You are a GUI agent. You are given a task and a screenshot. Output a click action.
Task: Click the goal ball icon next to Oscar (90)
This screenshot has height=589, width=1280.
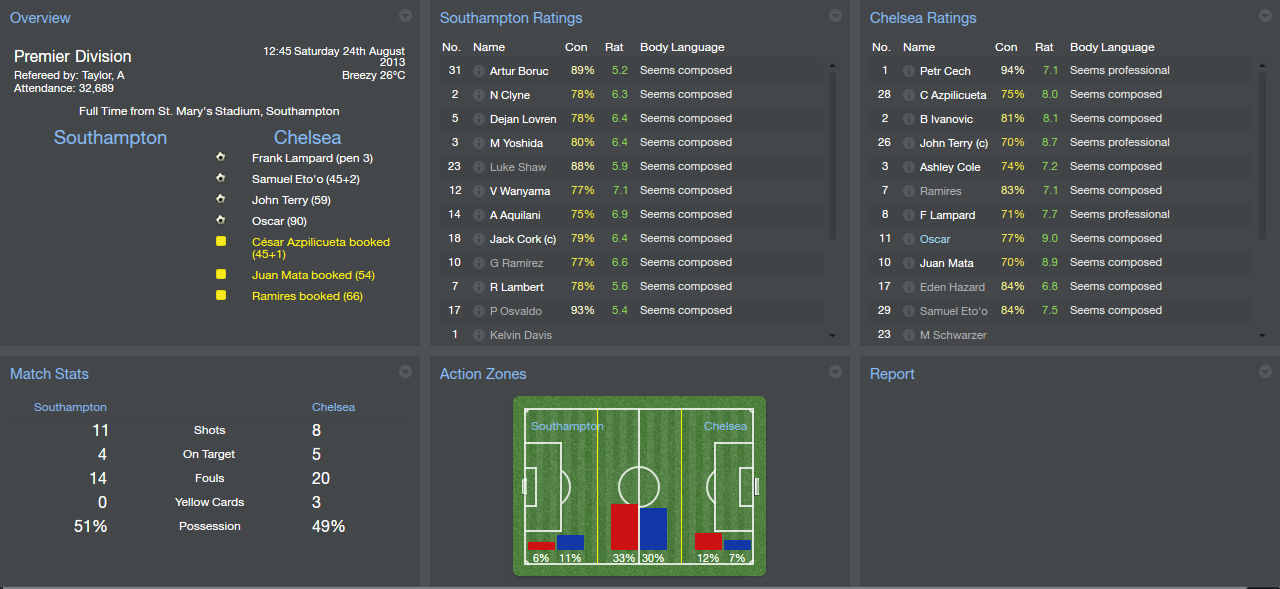point(220,221)
